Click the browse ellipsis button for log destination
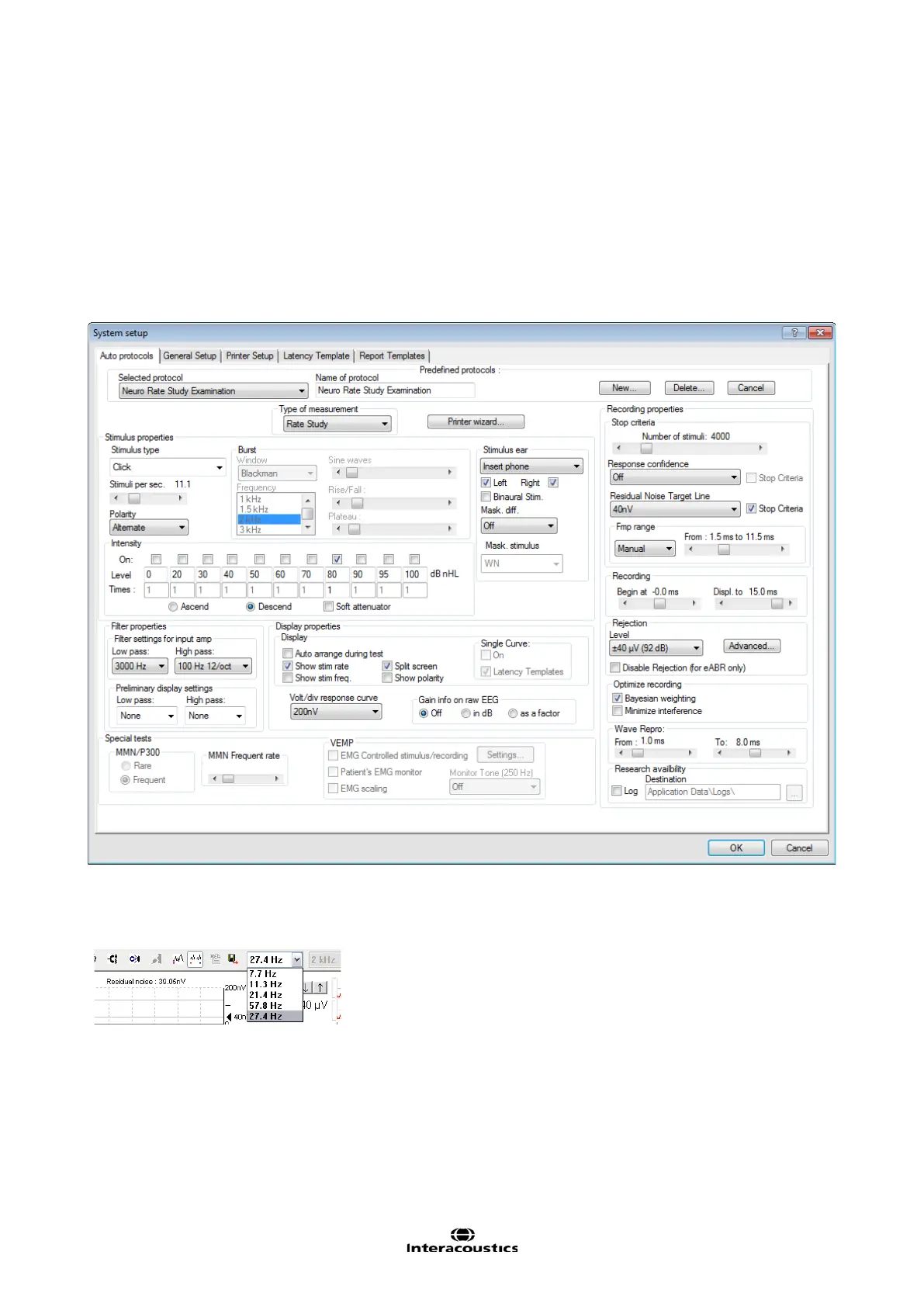This screenshot has width=924, height=1307. pos(794,792)
